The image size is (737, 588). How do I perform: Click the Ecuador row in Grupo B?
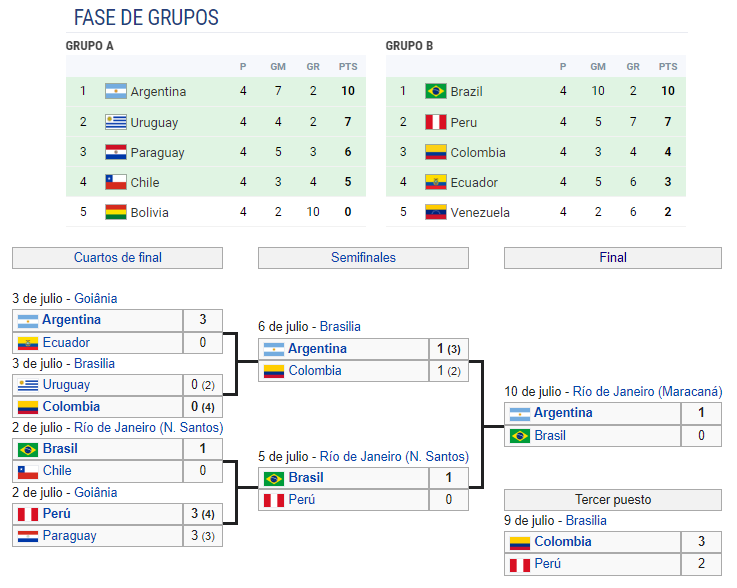pyautogui.click(x=536, y=182)
